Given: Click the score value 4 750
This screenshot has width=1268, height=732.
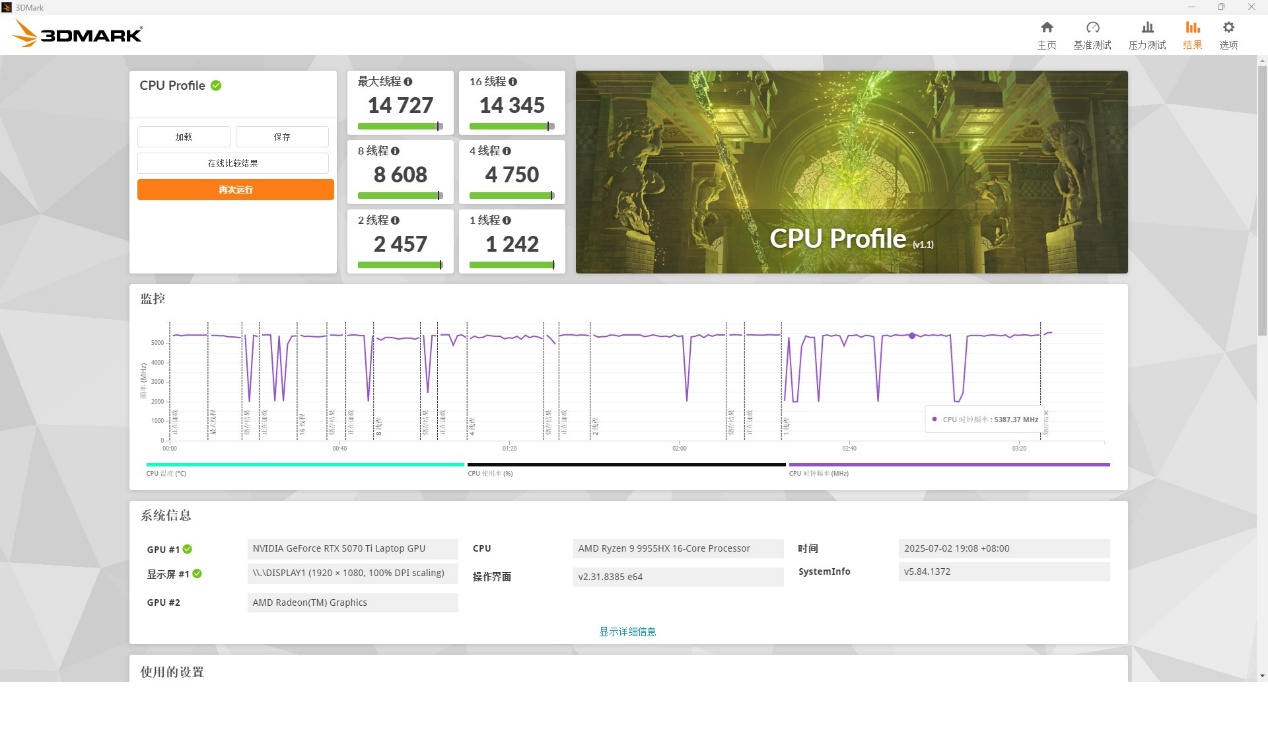Looking at the screenshot, I should pyautogui.click(x=512, y=174).
